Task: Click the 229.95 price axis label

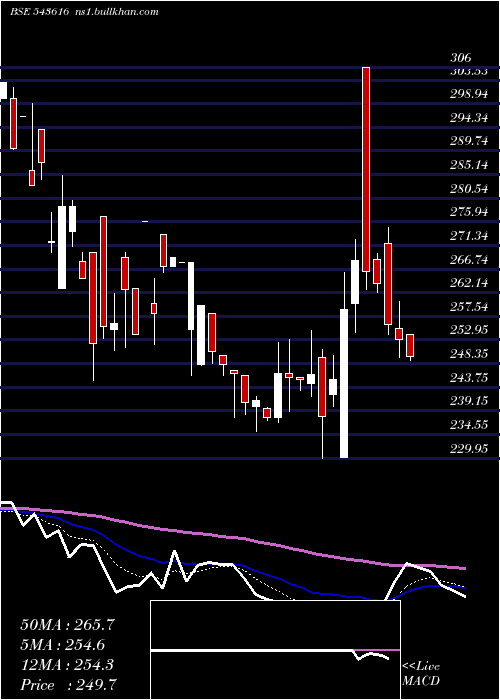Action: 468,448
